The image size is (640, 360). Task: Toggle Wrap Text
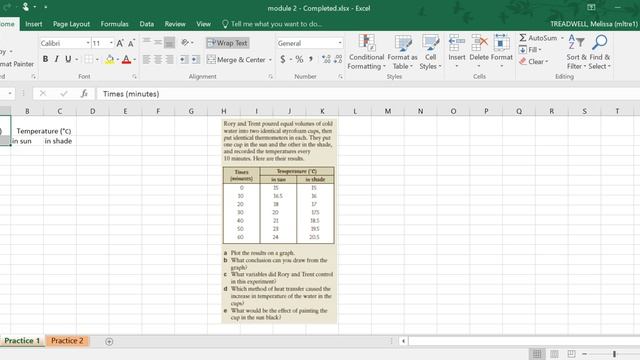227,43
